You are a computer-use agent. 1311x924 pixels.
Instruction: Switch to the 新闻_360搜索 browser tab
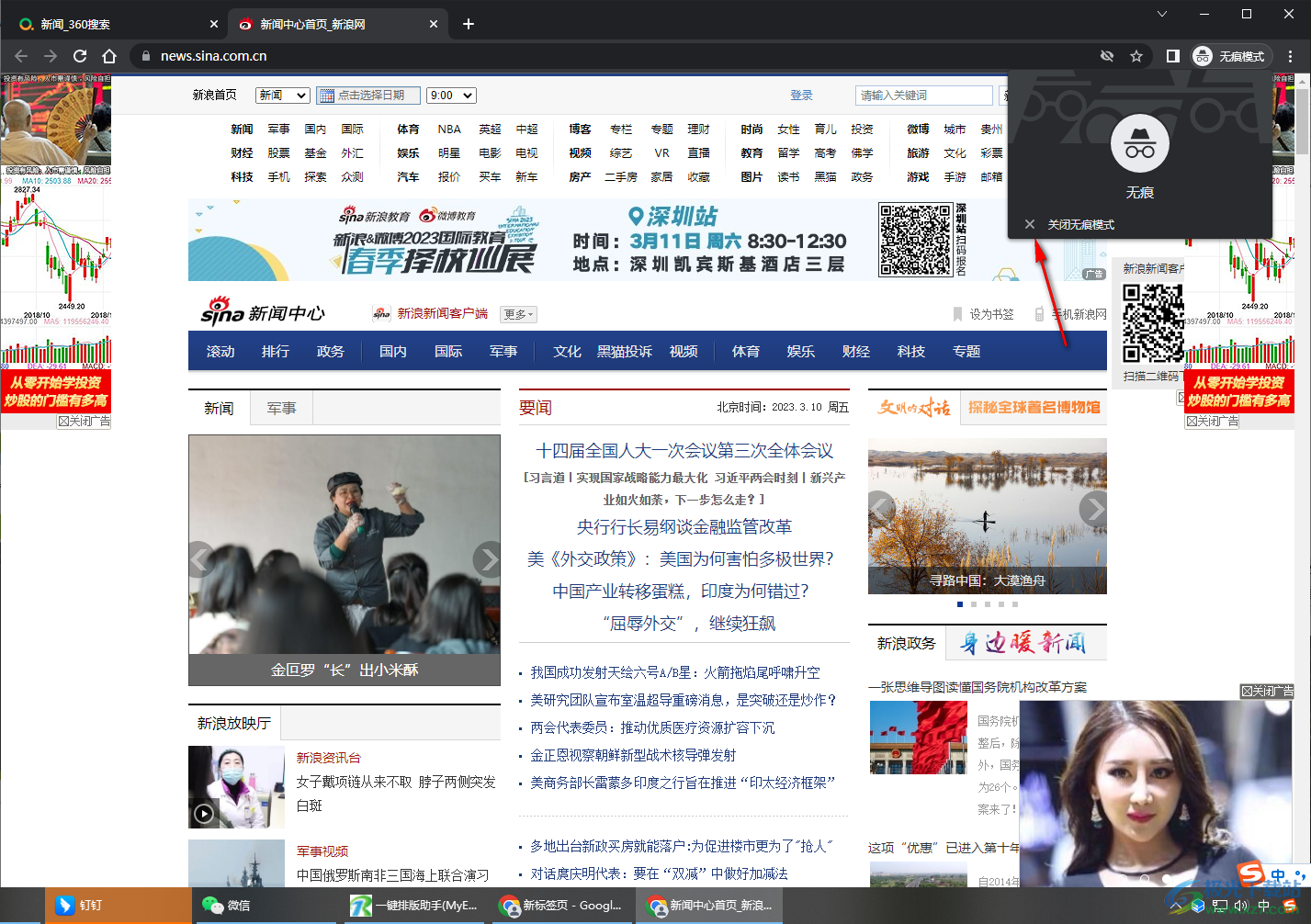(x=115, y=24)
